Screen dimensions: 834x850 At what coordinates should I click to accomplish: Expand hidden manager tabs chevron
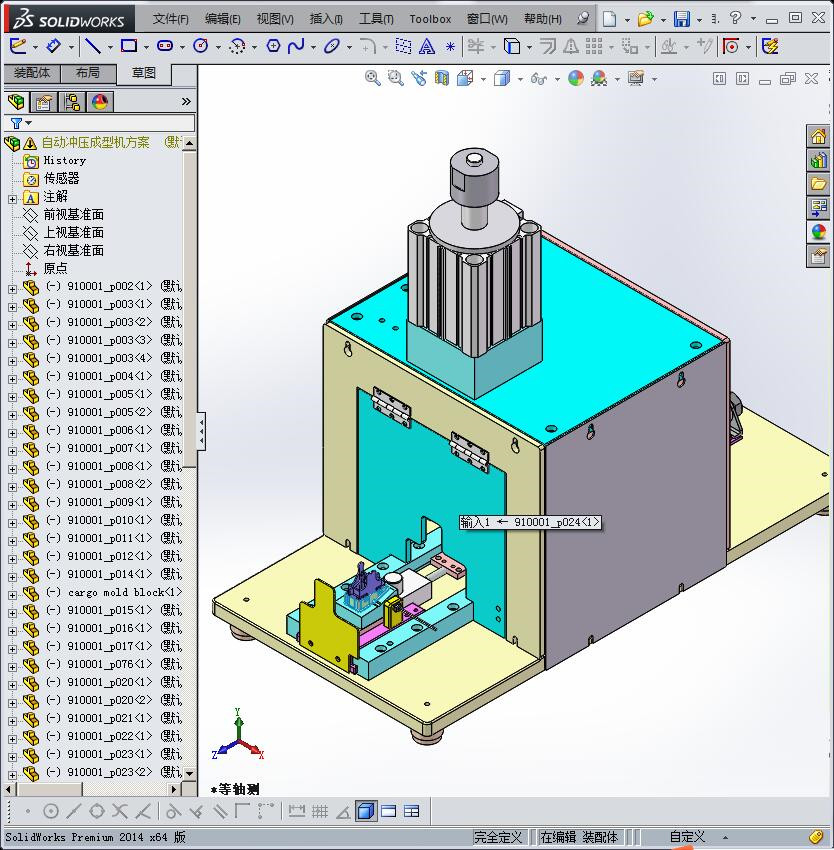coord(186,101)
